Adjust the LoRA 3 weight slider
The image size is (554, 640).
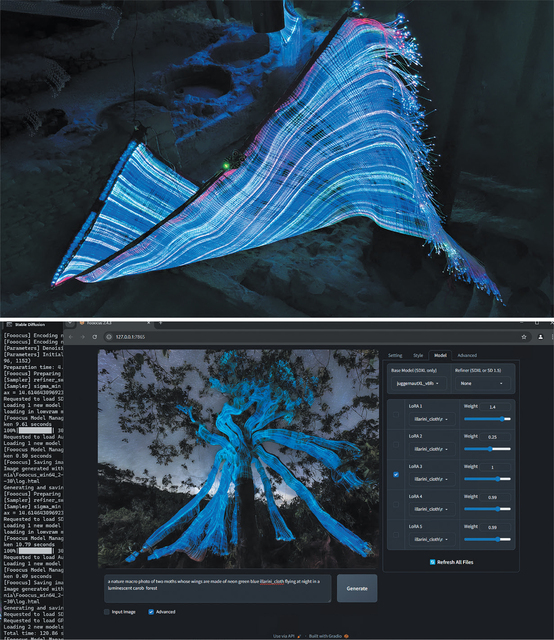coord(487,479)
